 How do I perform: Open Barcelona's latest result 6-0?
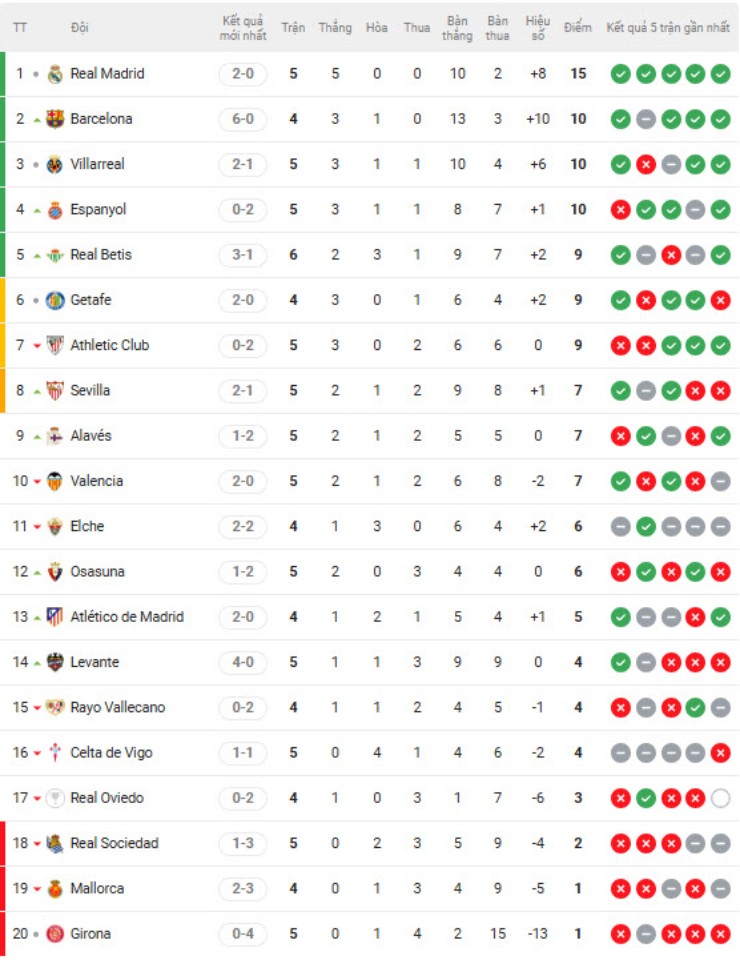point(244,118)
